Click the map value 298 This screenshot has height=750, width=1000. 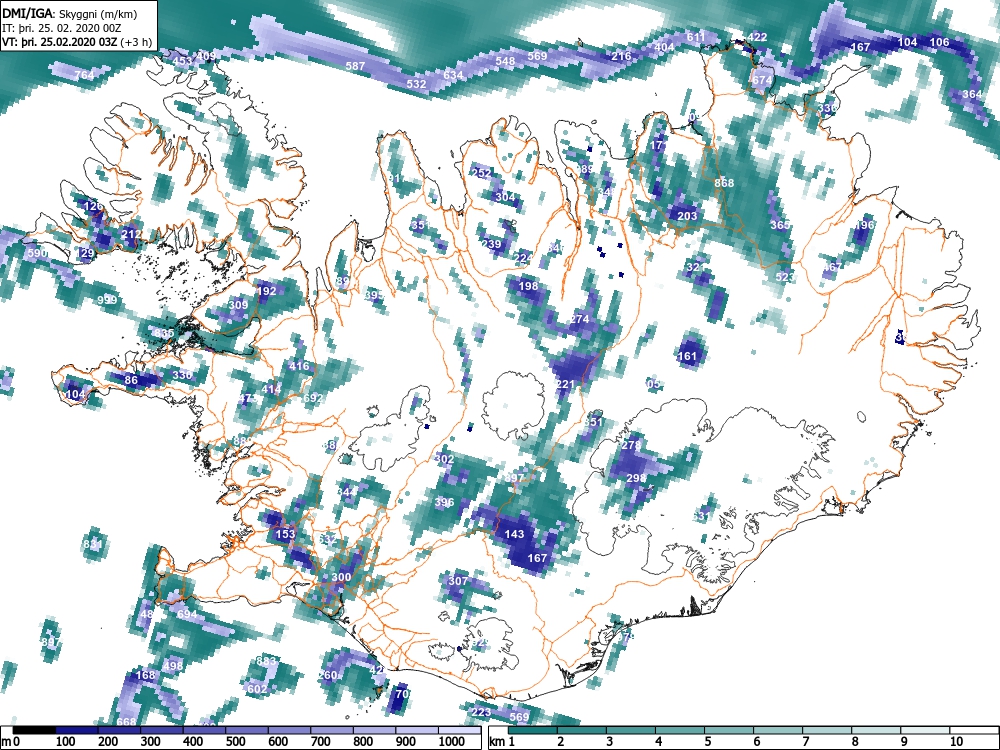636,478
